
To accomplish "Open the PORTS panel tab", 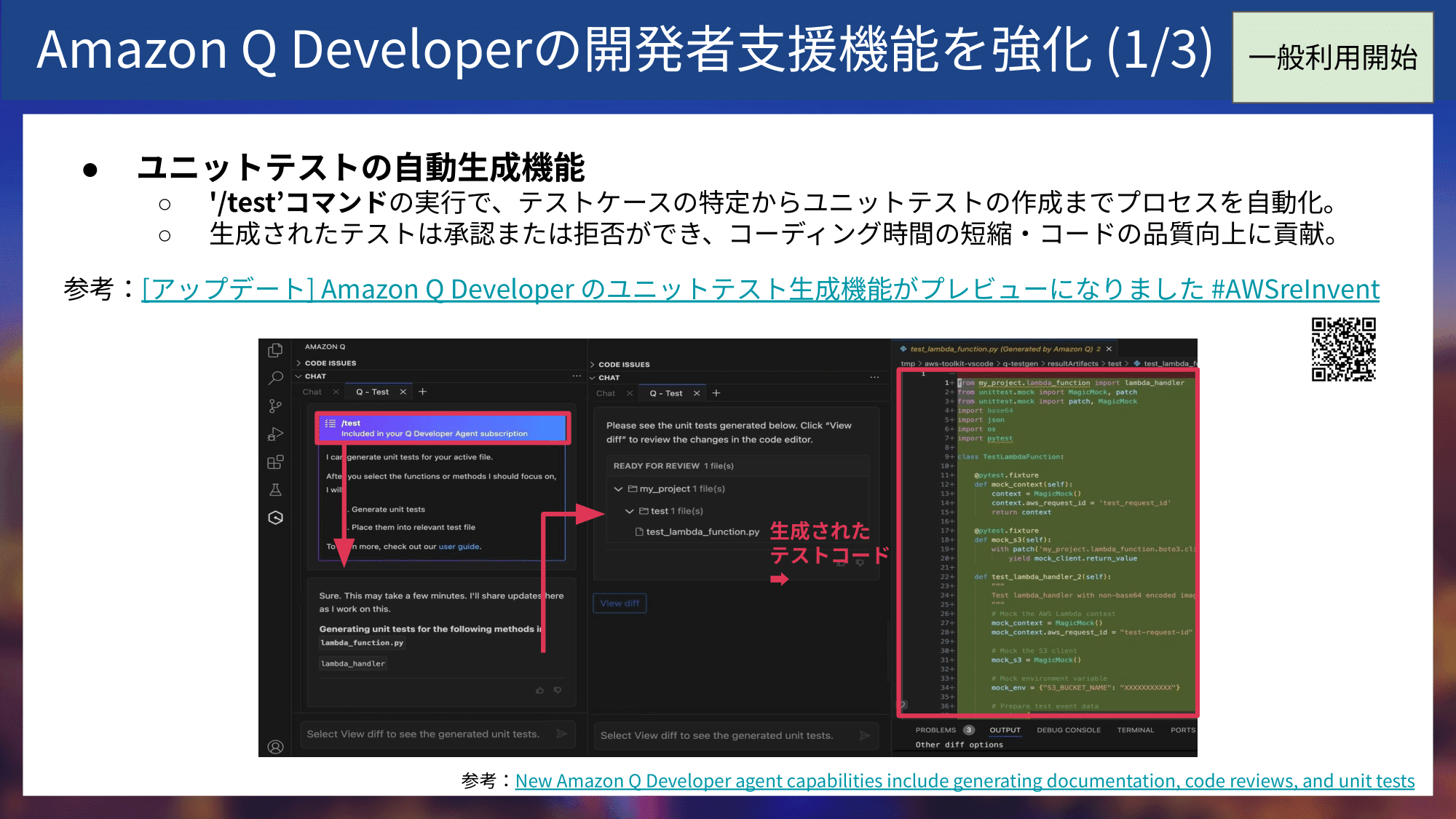I will [x=1183, y=730].
